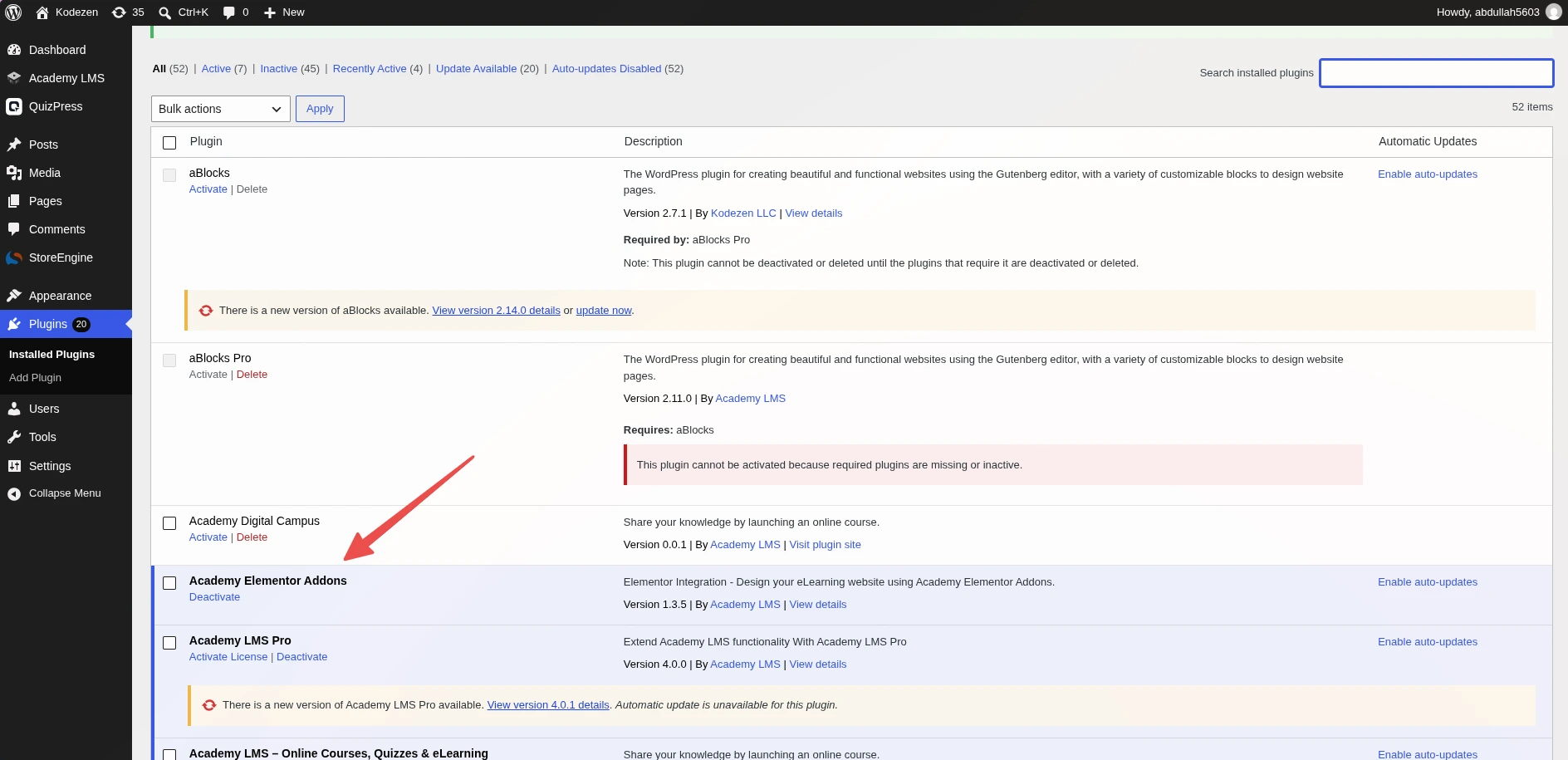The height and width of the screenshot is (760, 1568).
Task: Click the Collapse Menu arrow icon
Action: click(x=14, y=493)
